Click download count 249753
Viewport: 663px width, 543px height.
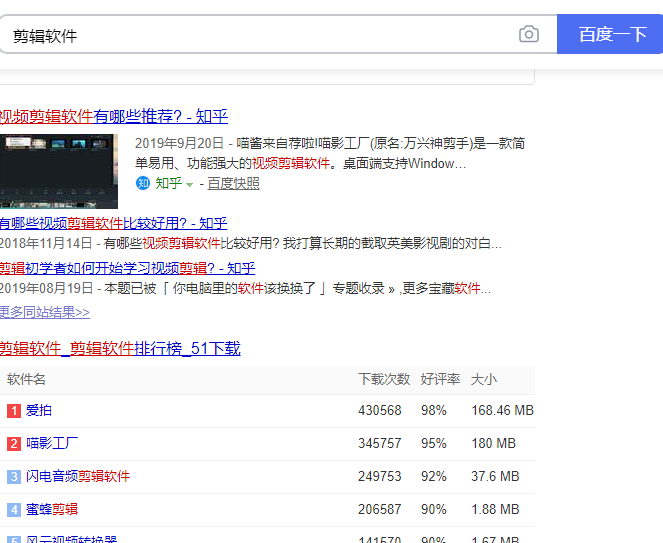pyautogui.click(x=380, y=476)
